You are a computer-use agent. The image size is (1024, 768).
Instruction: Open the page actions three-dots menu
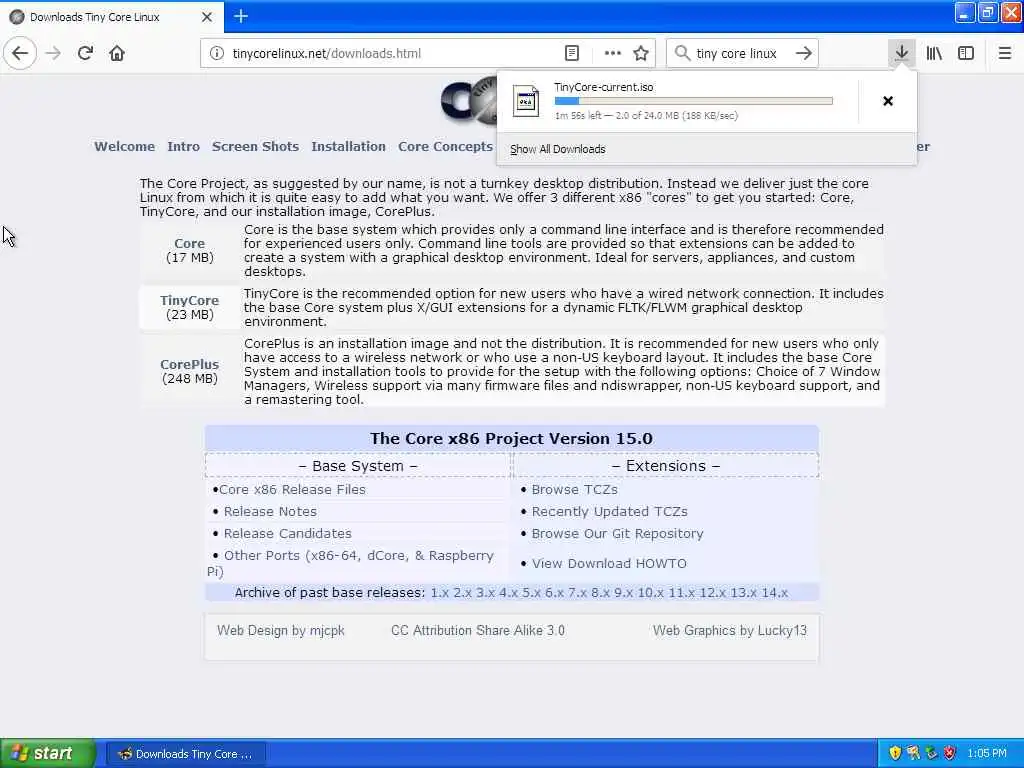tap(613, 54)
